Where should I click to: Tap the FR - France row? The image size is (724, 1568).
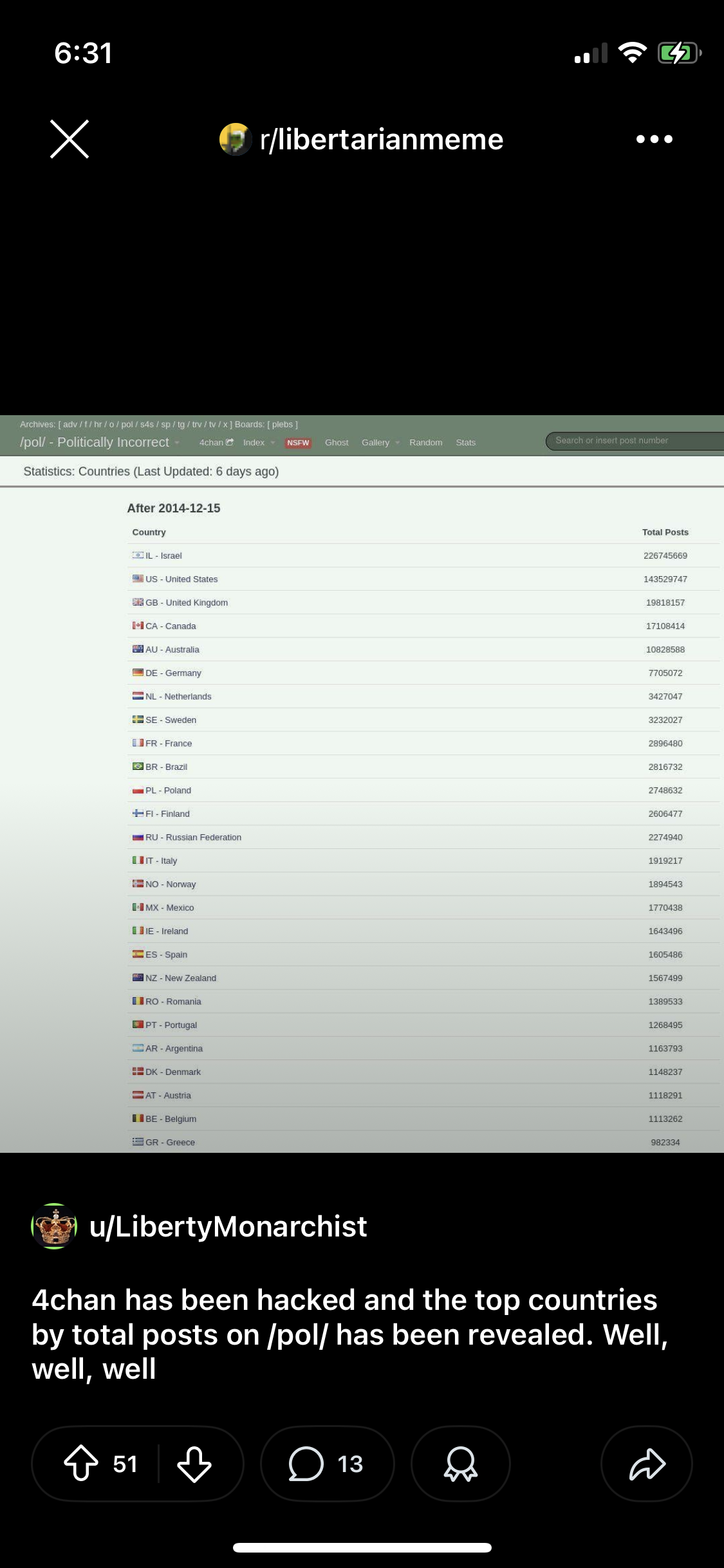coord(423,743)
